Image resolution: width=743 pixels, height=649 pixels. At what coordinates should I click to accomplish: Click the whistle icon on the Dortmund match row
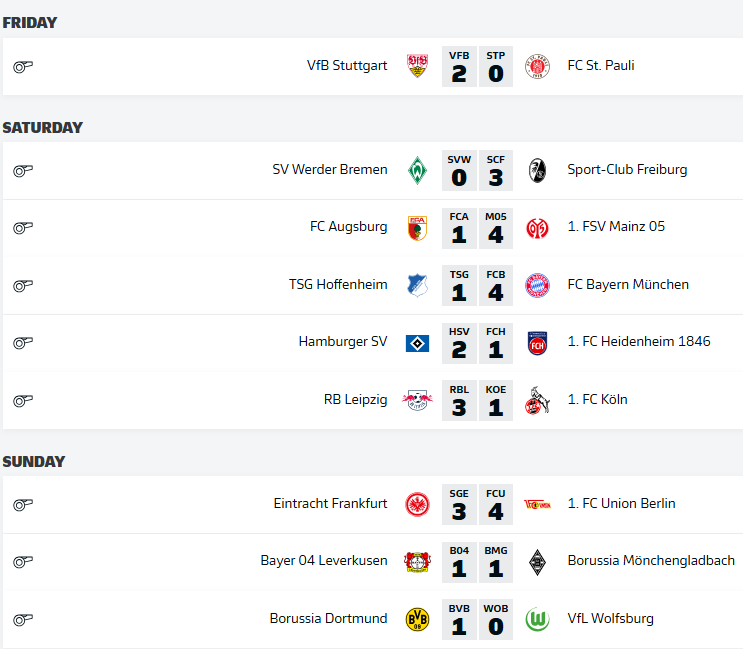tap(23, 620)
